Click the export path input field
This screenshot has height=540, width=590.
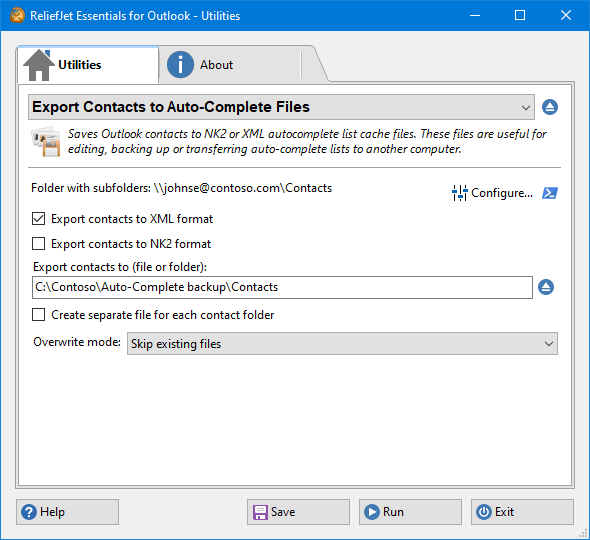[282, 287]
